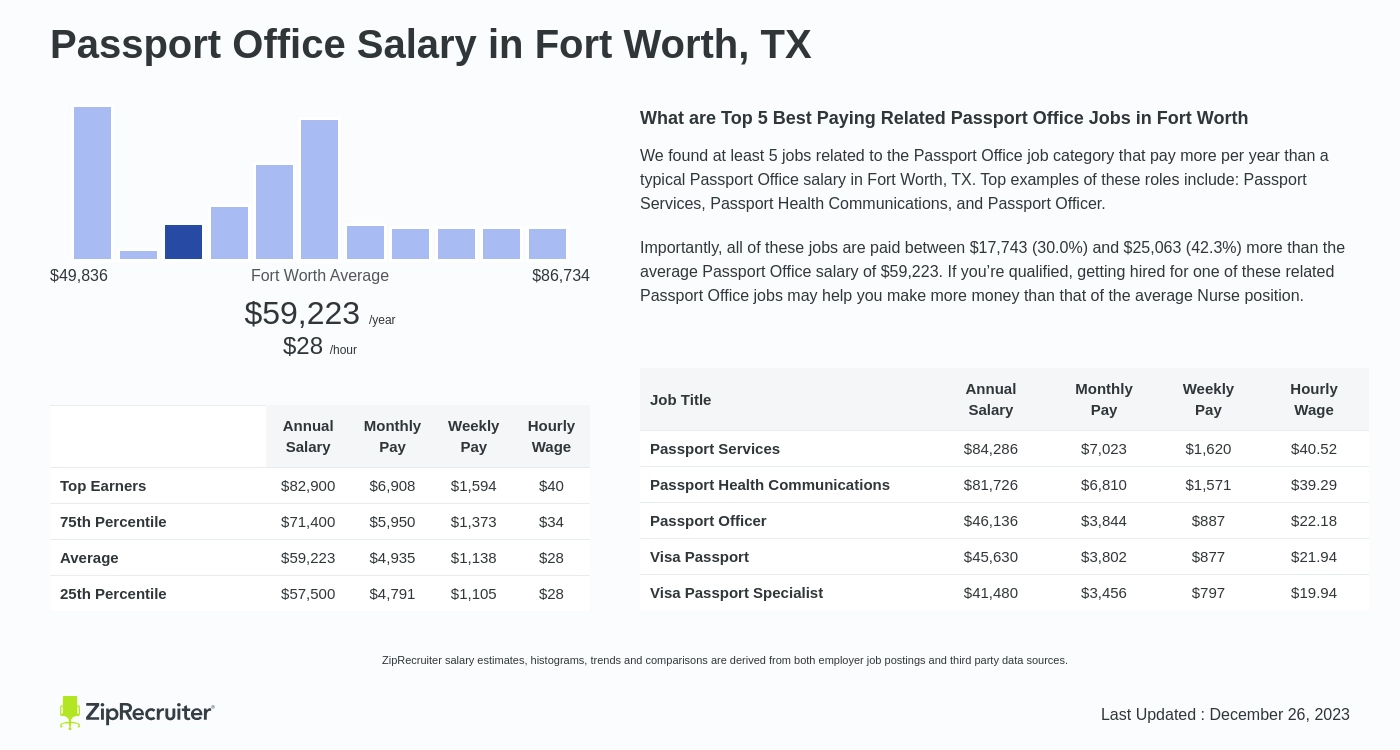Image resolution: width=1400 pixels, height=750 pixels.
Task: Click the 75th Percentile hourly wage $34
Action: click(551, 522)
